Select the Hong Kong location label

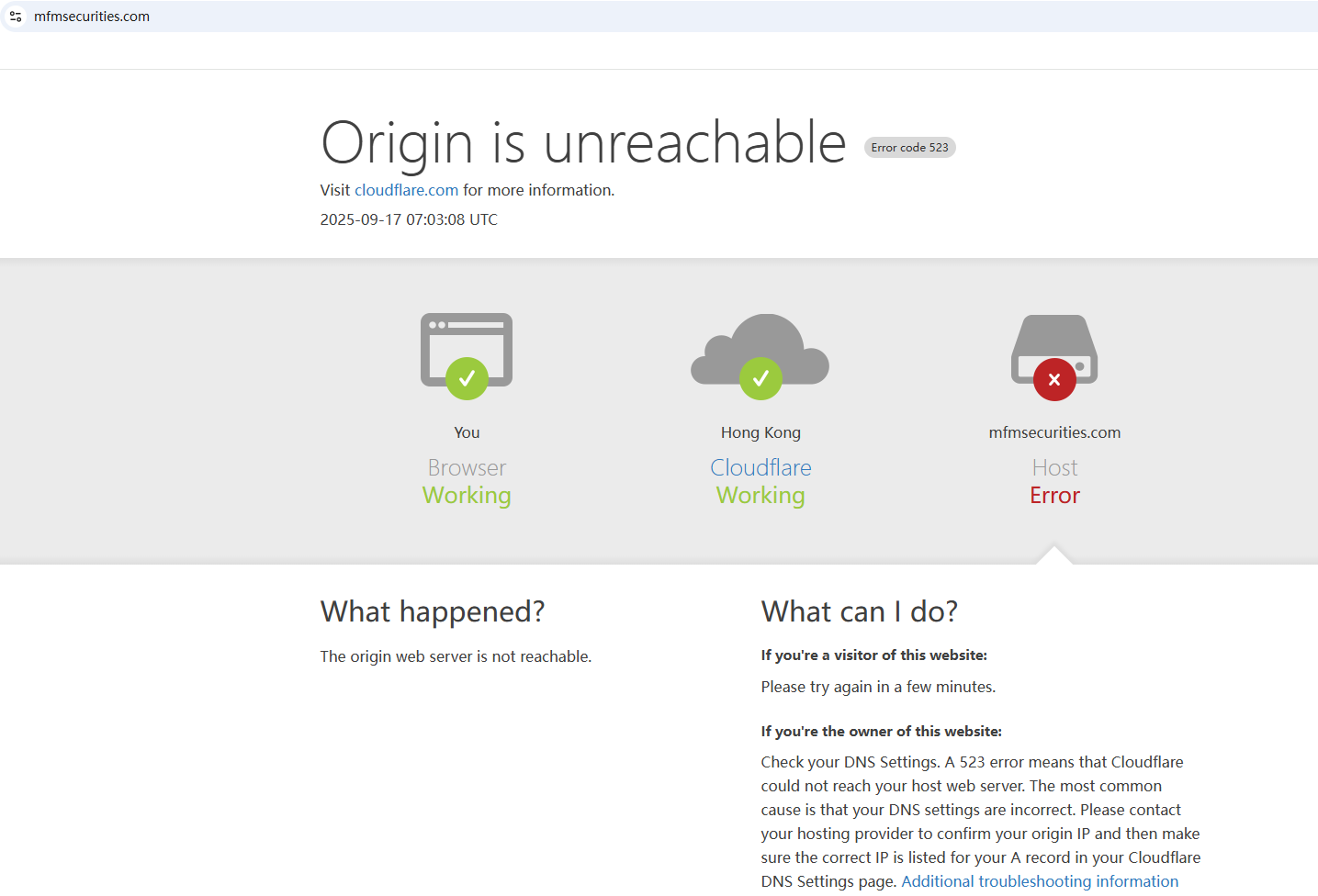(x=760, y=432)
